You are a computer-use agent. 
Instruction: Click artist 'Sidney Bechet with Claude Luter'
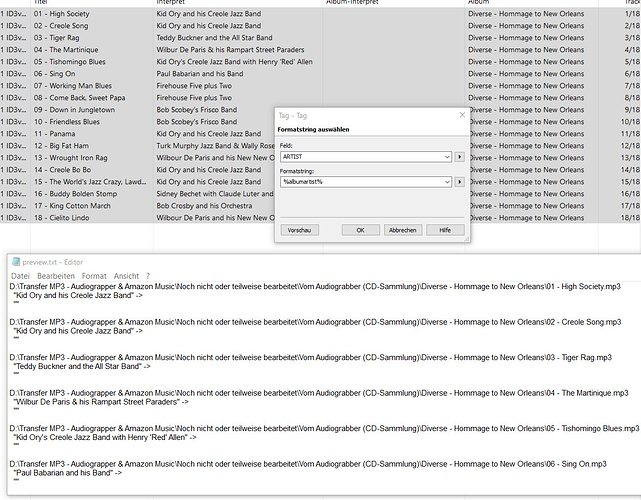[x=215, y=194]
